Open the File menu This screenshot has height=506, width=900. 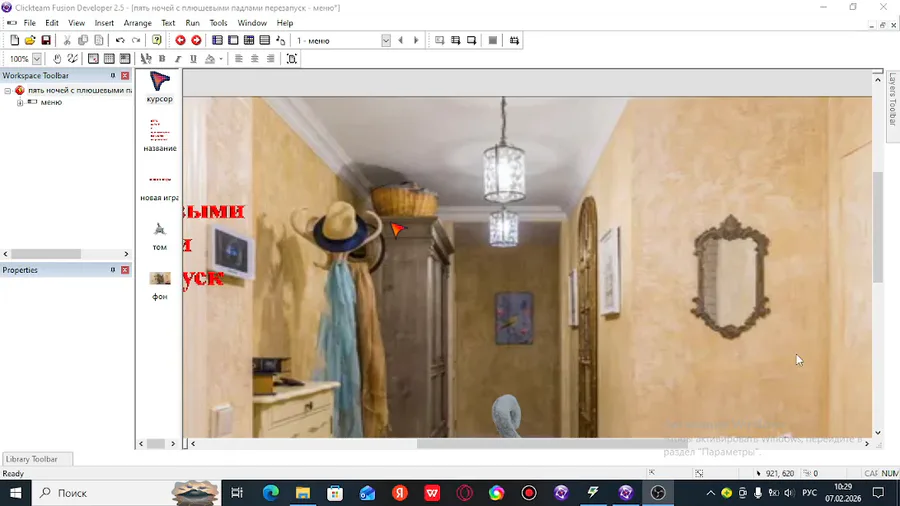[29, 23]
